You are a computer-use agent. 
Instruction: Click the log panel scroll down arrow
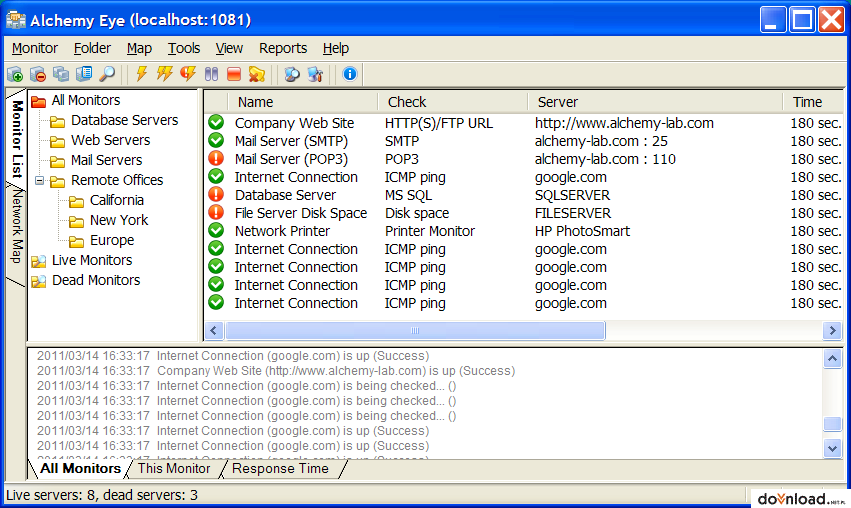point(833,448)
